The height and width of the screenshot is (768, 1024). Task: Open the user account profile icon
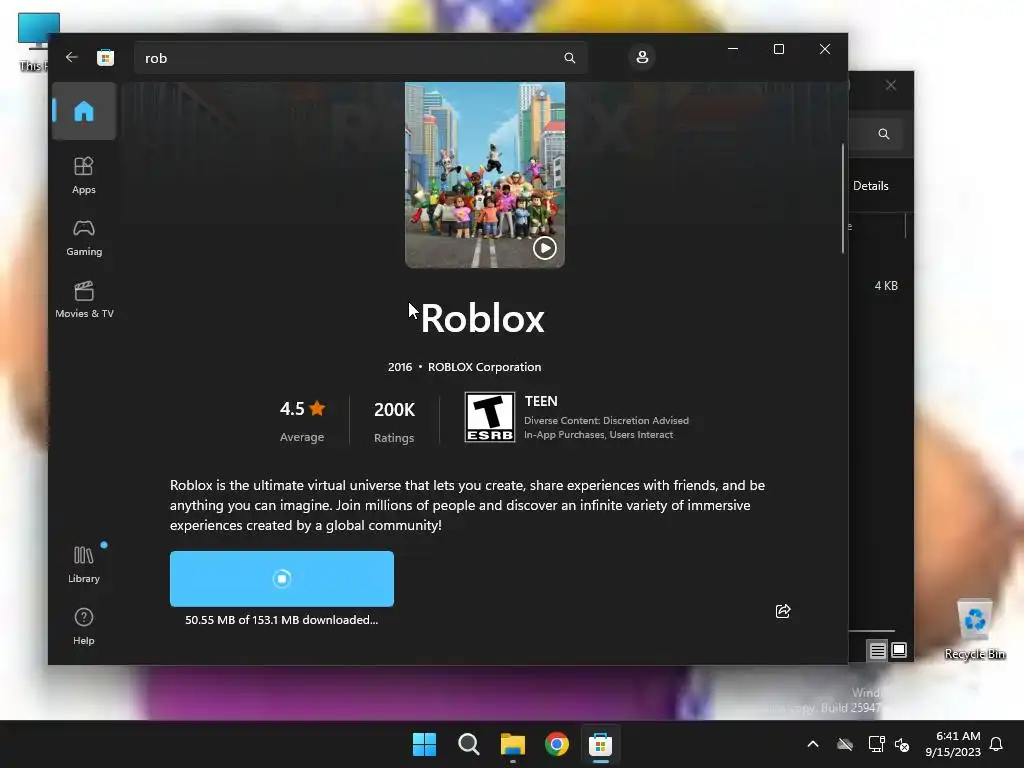point(642,57)
